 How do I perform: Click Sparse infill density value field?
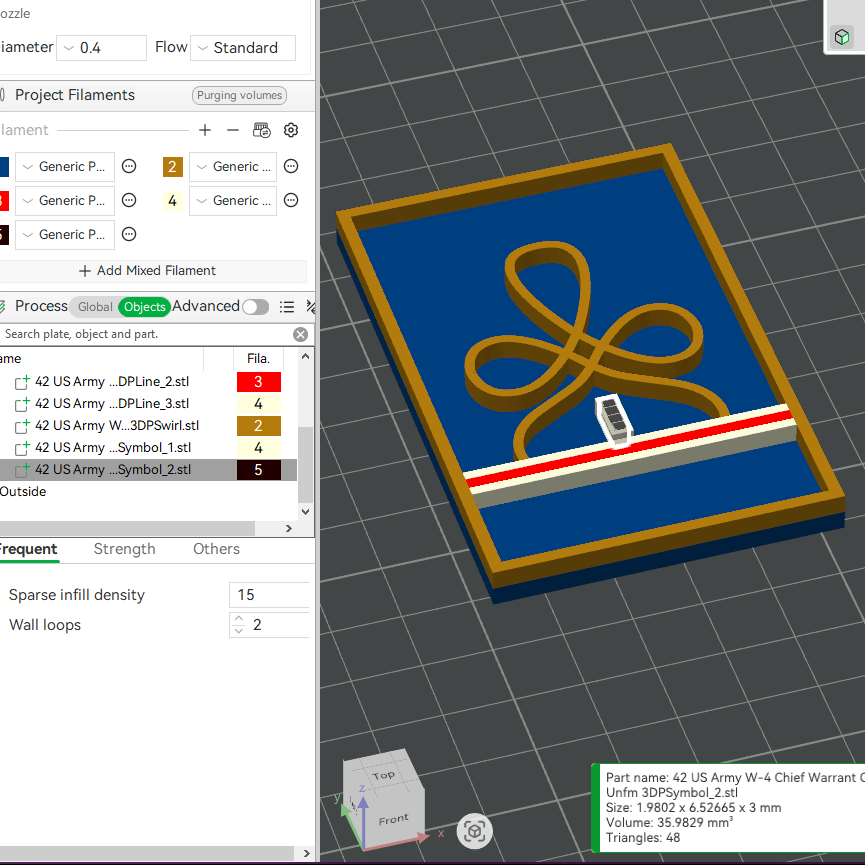[269, 595]
